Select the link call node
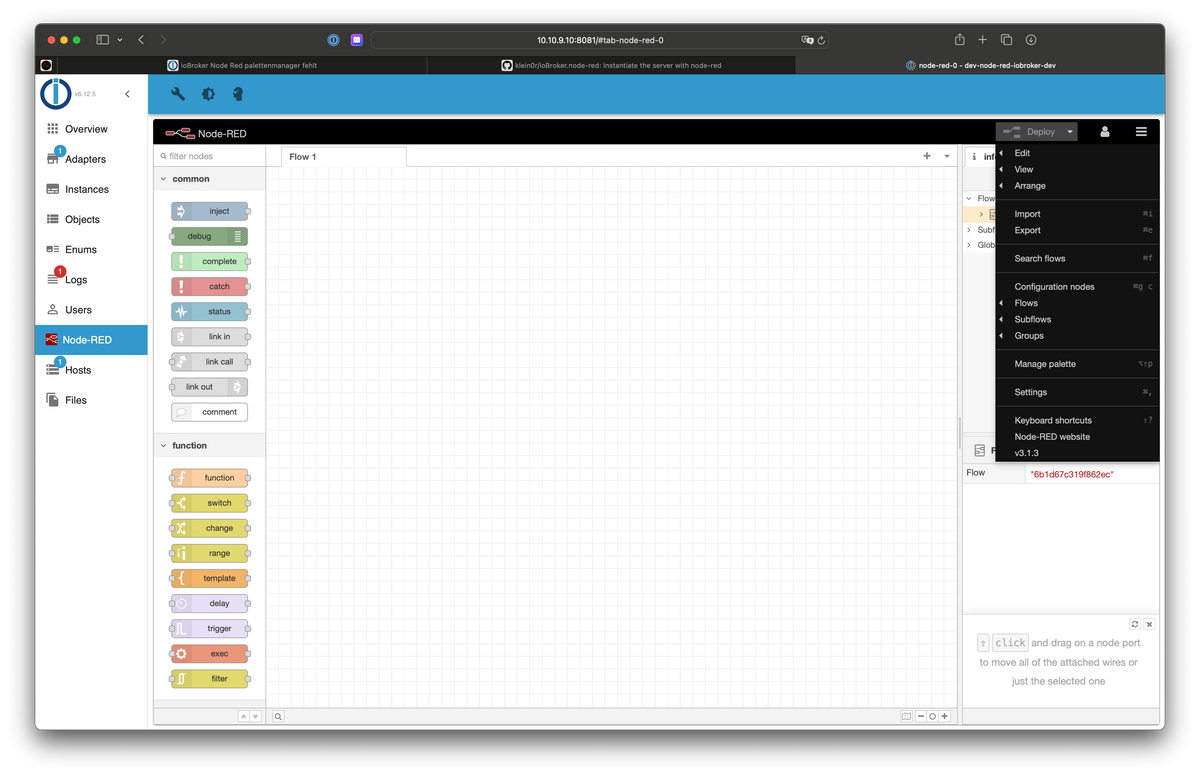This screenshot has height=776, width=1200. [209, 361]
